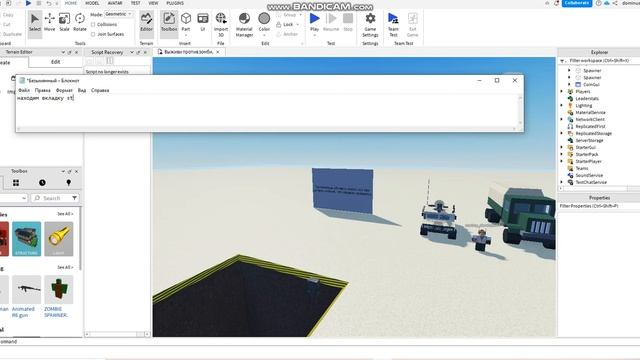Open the UI insert tool
640x360 pixels.
tap(202, 22)
